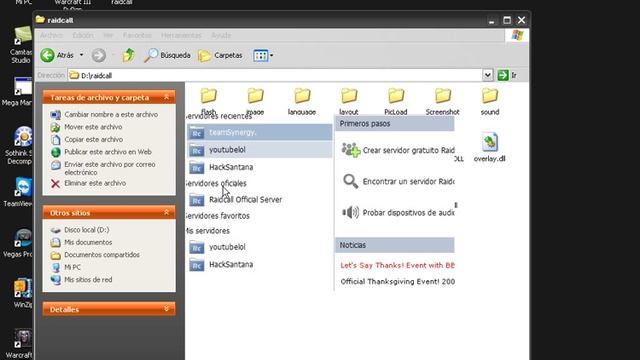Toggle the Carpetas folder pane
The image size is (640, 360).
(220, 55)
